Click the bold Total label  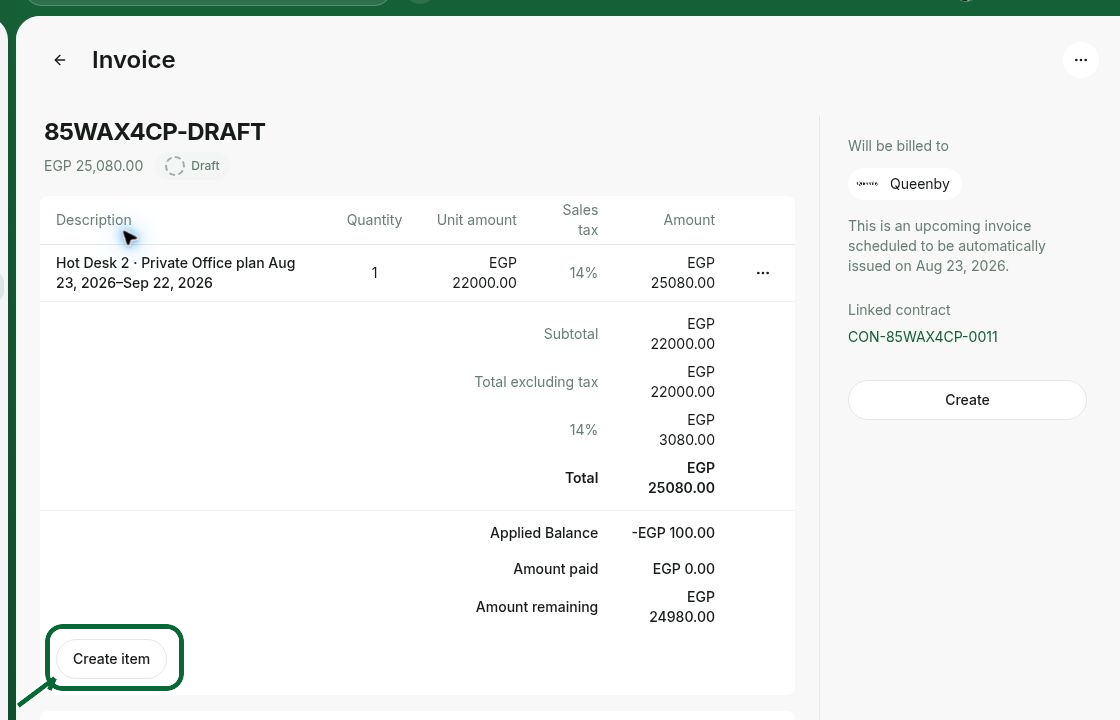pos(581,478)
